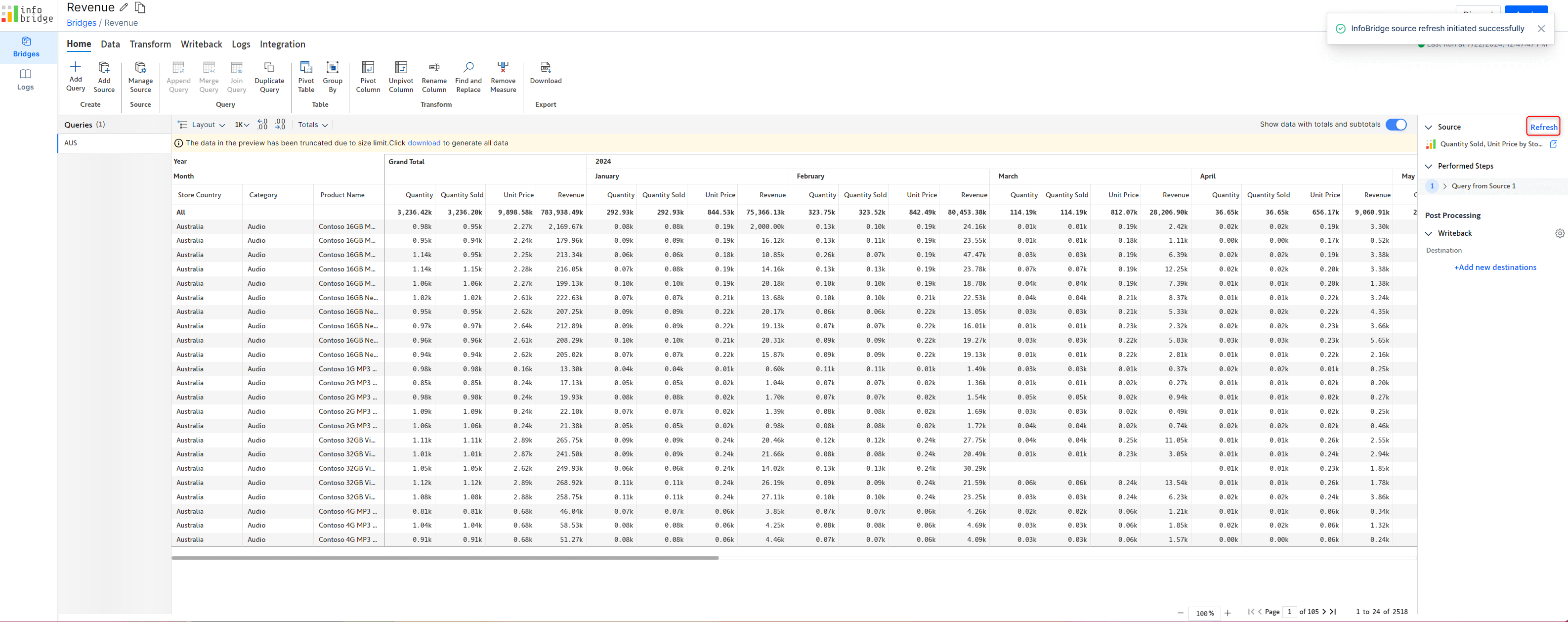Click the increase decimal places icon
The height and width of the screenshot is (622, 1568).
click(x=280, y=124)
